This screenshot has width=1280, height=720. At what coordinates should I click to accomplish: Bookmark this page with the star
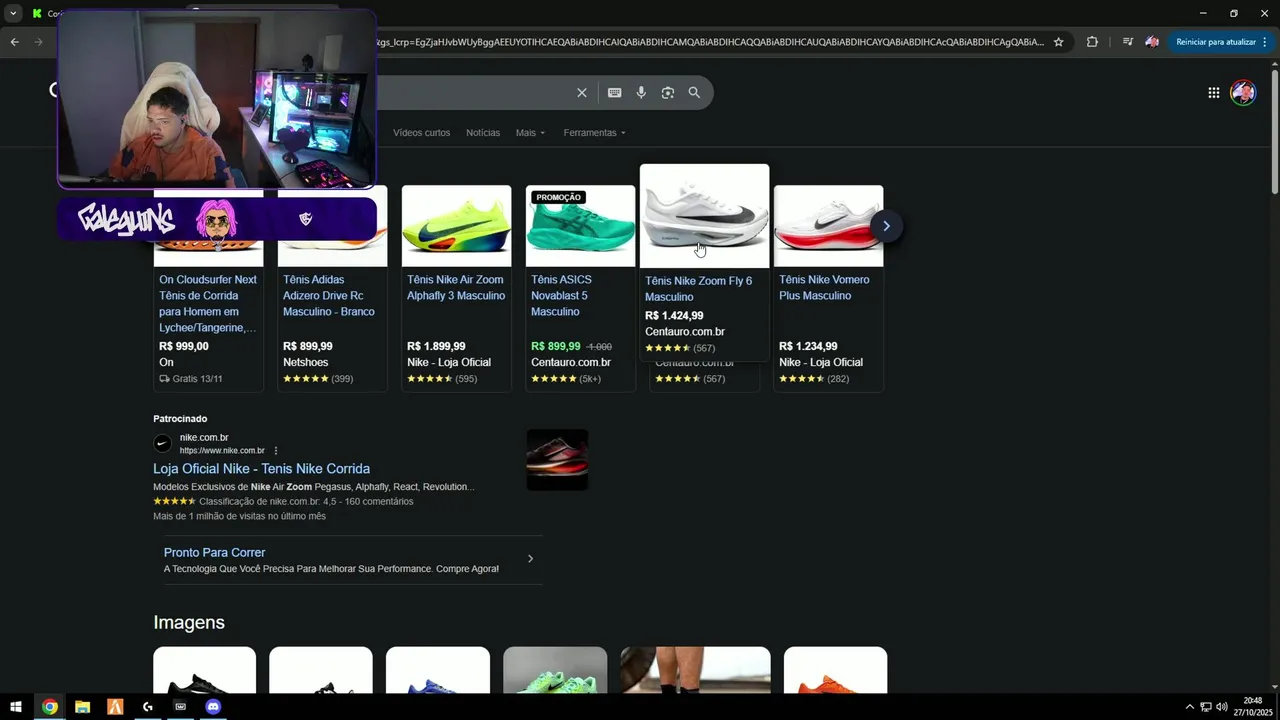coord(1059,42)
